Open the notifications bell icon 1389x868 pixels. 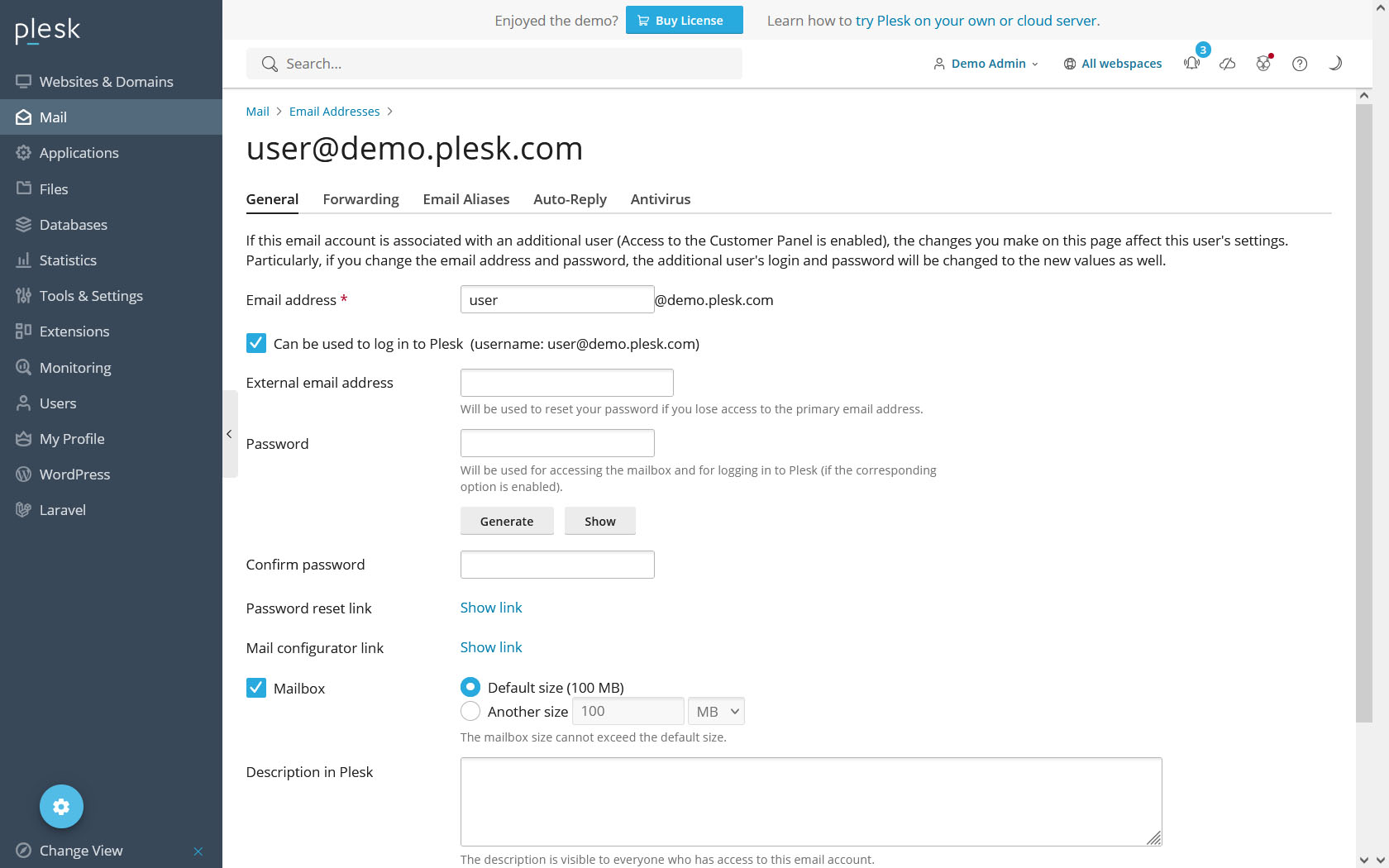pos(1191,64)
